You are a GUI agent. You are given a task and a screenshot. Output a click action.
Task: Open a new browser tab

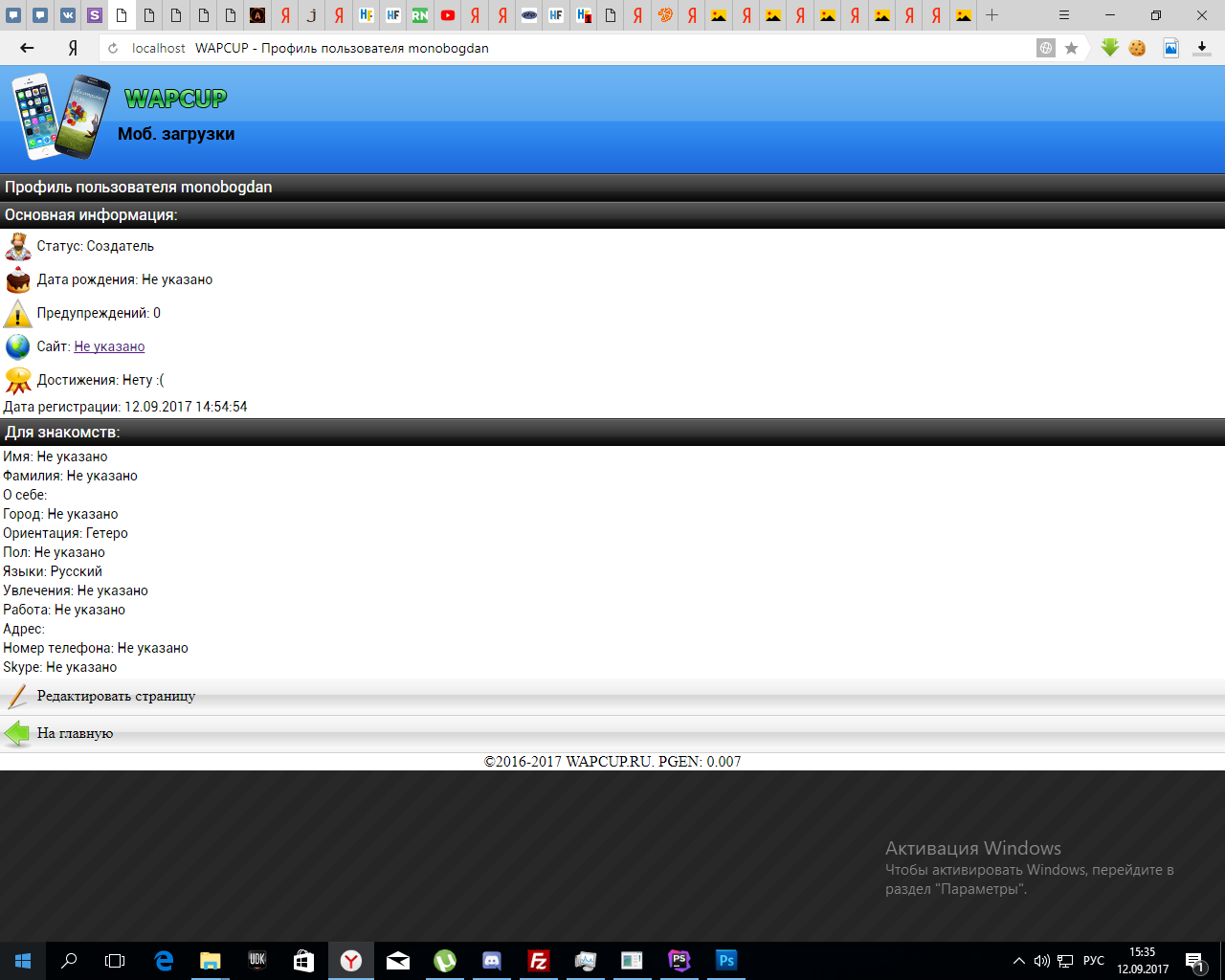click(992, 15)
